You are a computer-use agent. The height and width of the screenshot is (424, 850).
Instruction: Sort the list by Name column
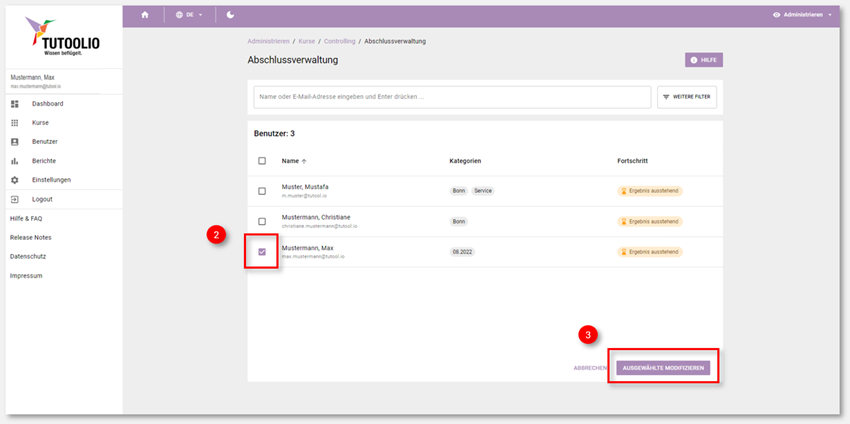click(291, 160)
